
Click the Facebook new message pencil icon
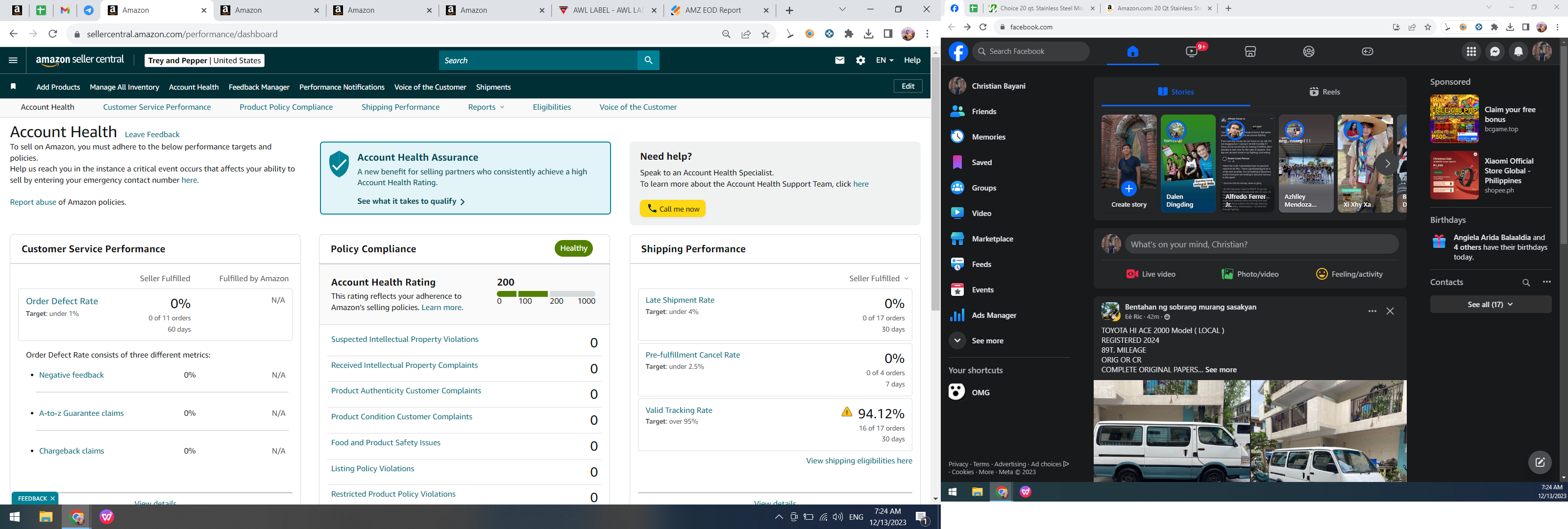click(1540, 463)
